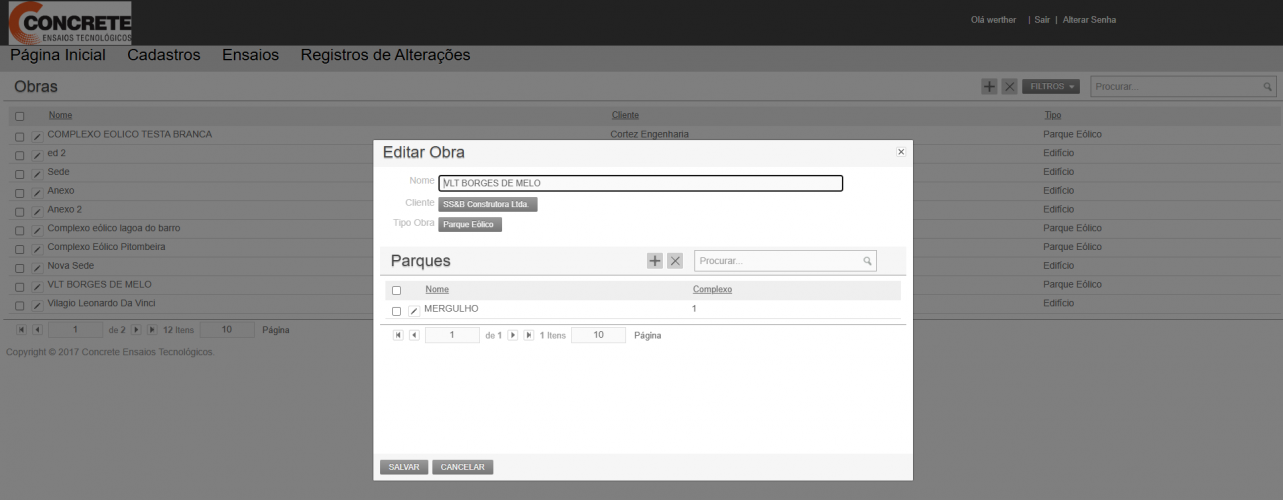Click the add (+) icon in the Parques panel
This screenshot has width=1283, height=500.
655,261
